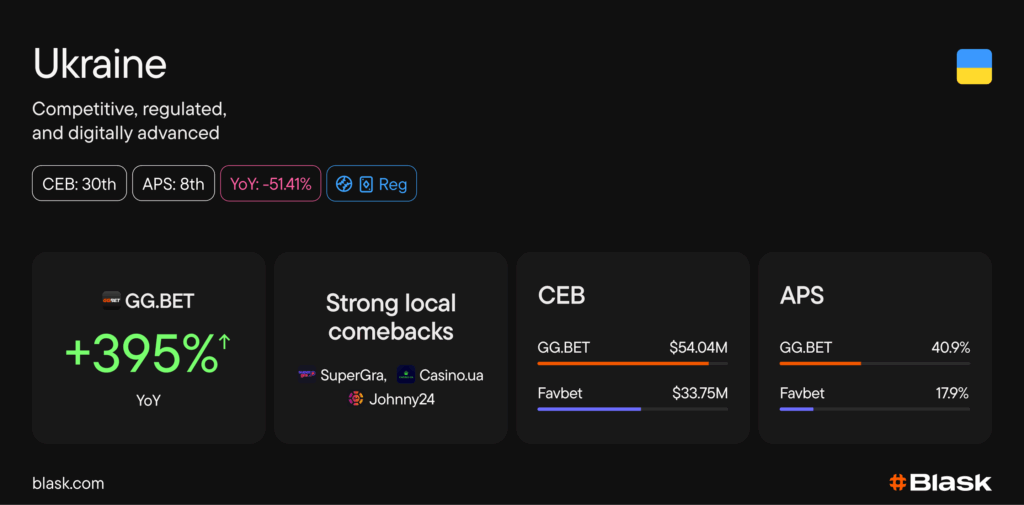The image size is (1024, 505).
Task: Click the Favbet purple APS bar
Action: click(796, 409)
